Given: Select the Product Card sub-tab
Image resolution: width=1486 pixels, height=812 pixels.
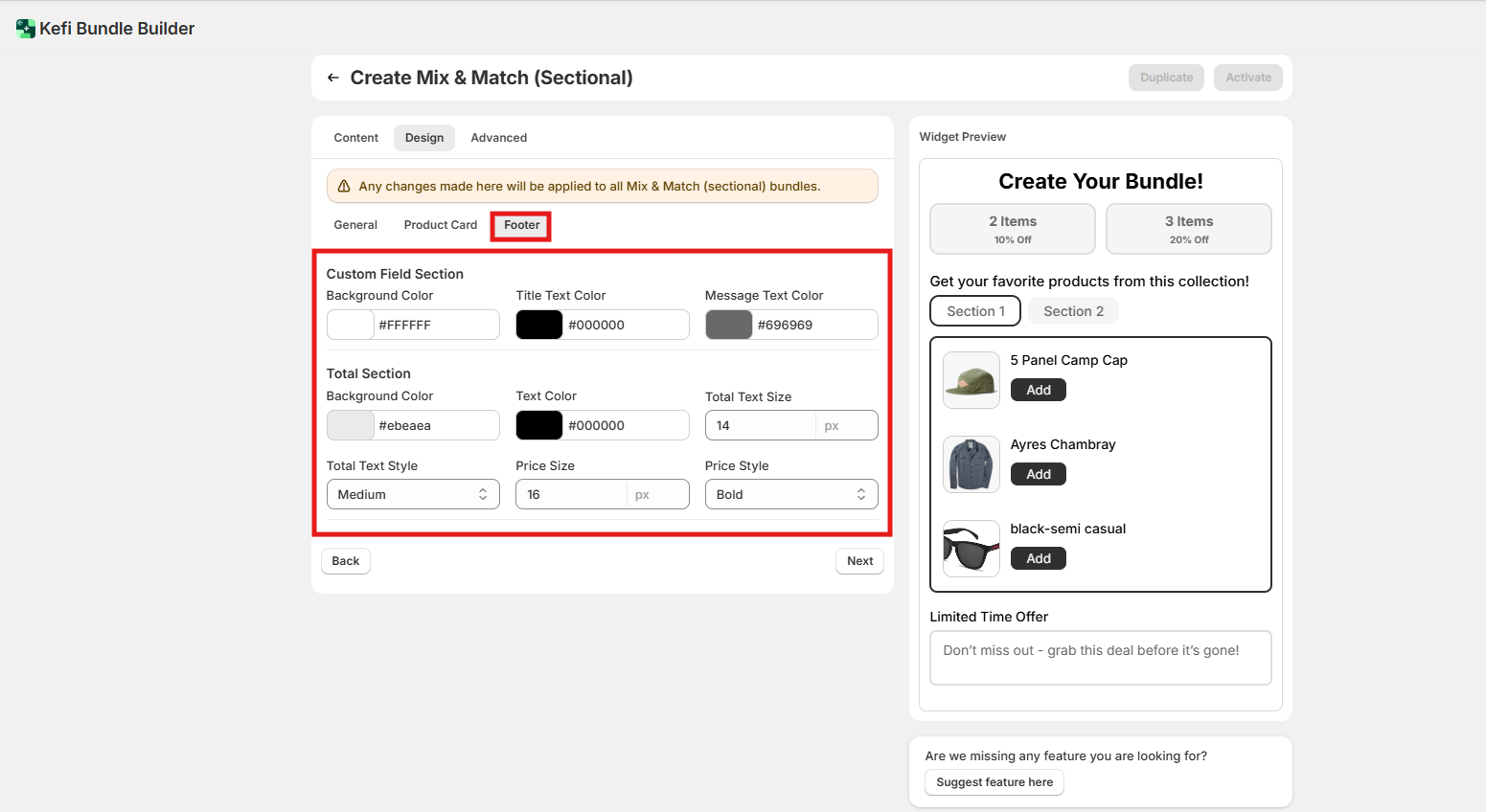Looking at the screenshot, I should [440, 225].
